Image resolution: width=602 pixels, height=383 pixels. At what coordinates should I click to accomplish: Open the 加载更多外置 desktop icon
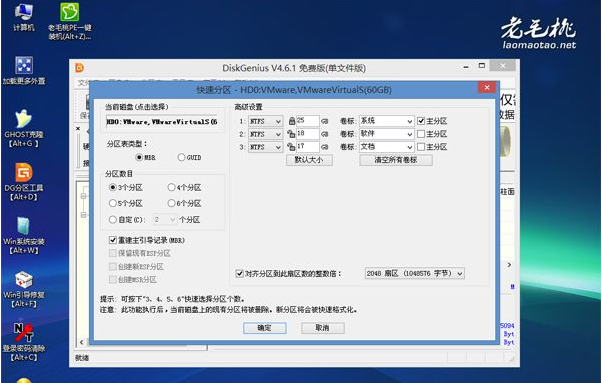click(x=23, y=70)
